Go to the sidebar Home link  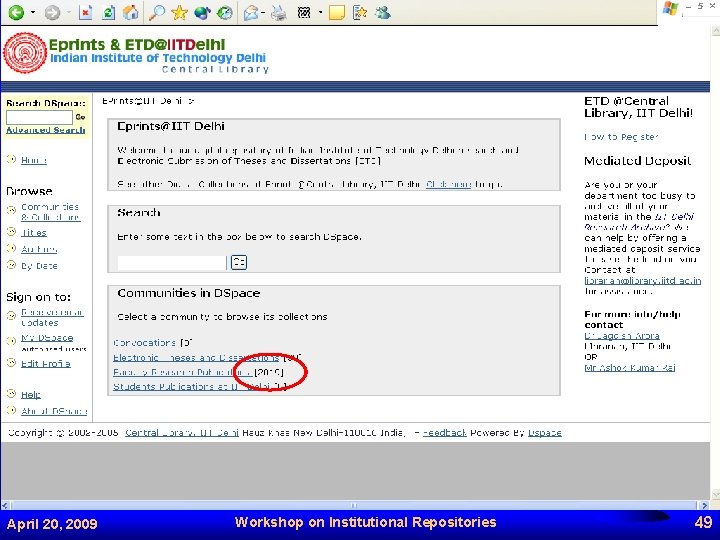(x=34, y=160)
